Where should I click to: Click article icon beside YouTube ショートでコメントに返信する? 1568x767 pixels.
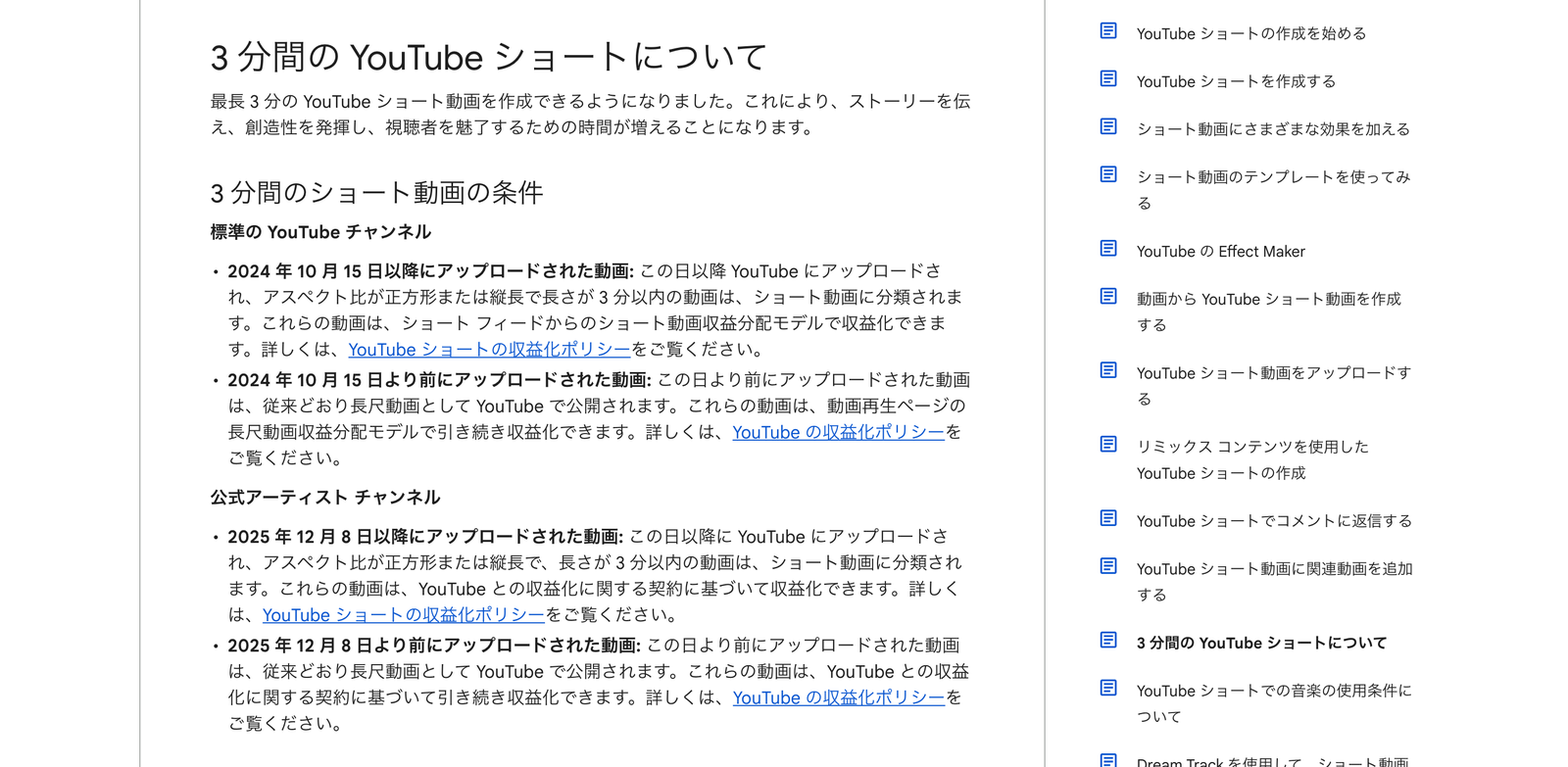(1108, 519)
